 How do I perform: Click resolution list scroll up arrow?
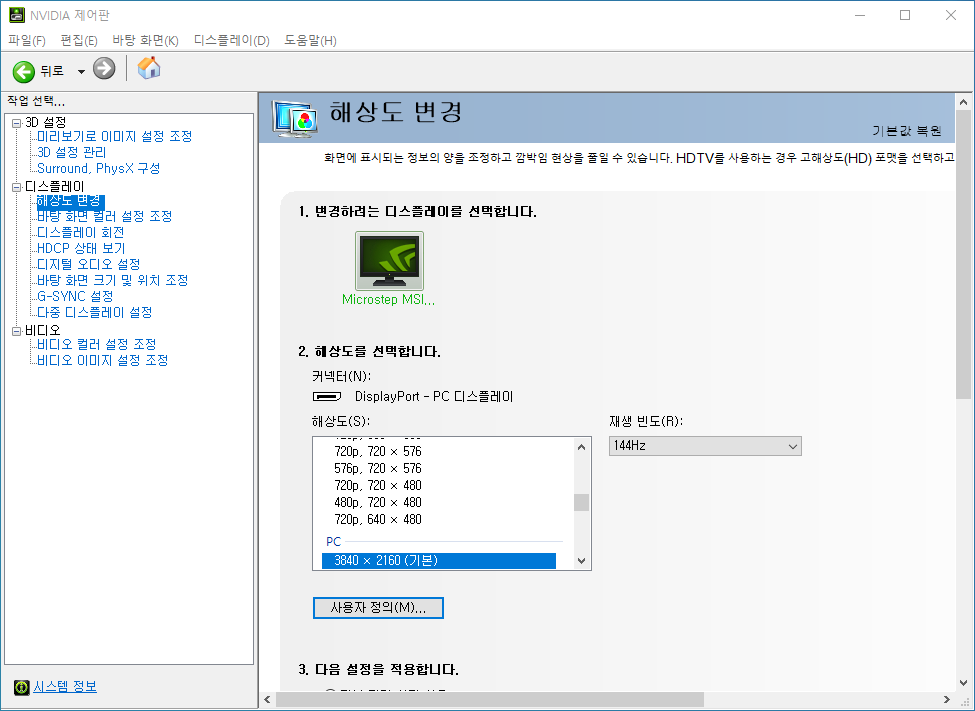click(581, 447)
